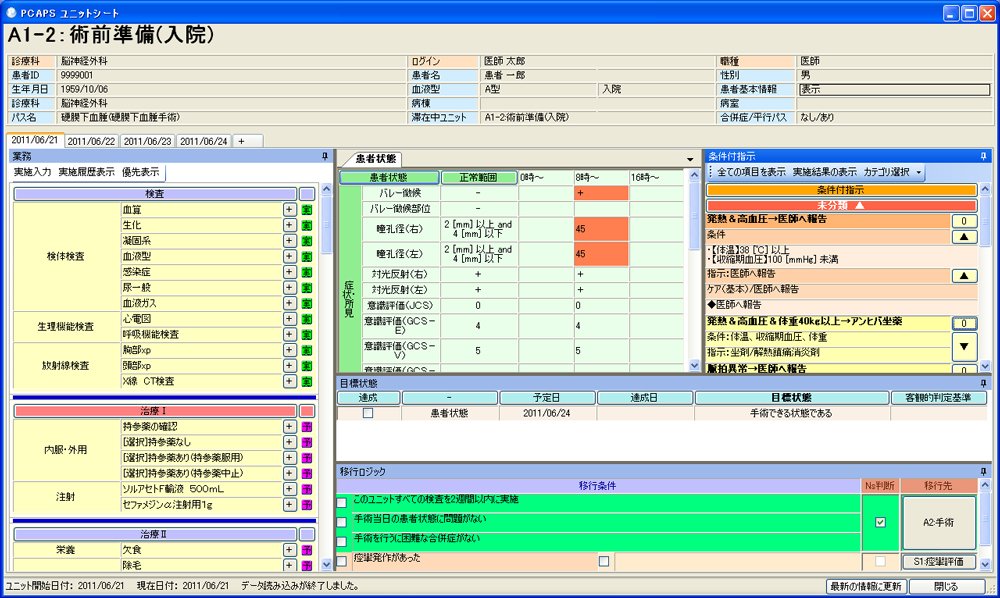Click the magenta 予 icon for セファメジンα注射用1g

(x=307, y=505)
